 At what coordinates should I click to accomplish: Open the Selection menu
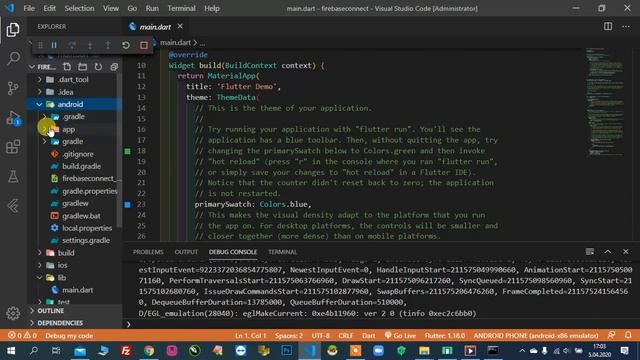[x=79, y=8]
